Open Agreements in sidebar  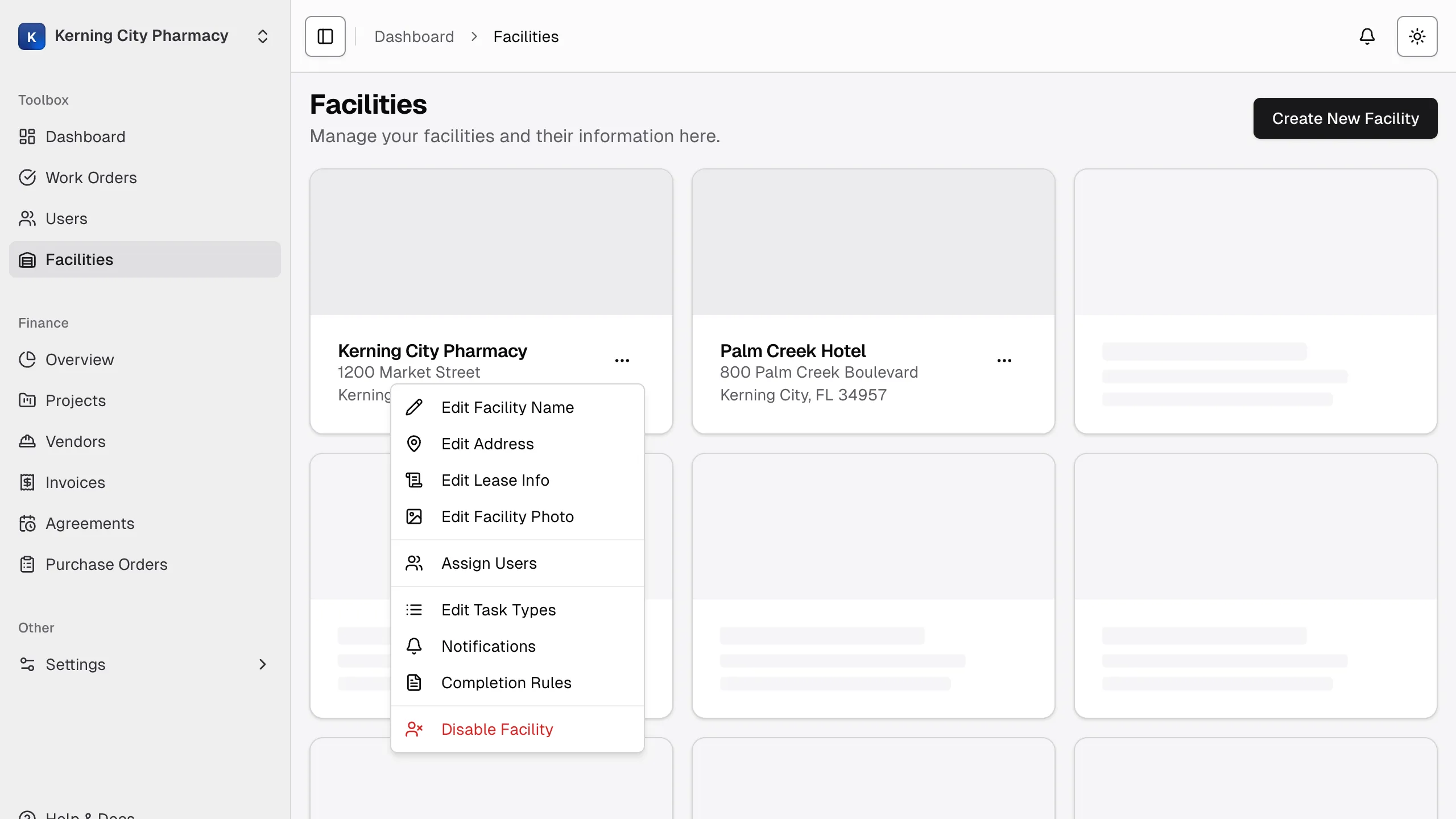click(x=144, y=523)
